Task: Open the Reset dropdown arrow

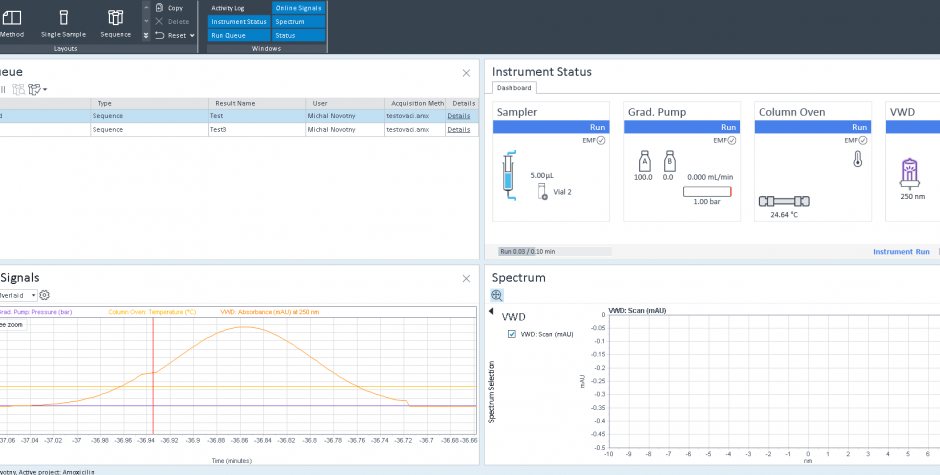Action: click(192, 35)
